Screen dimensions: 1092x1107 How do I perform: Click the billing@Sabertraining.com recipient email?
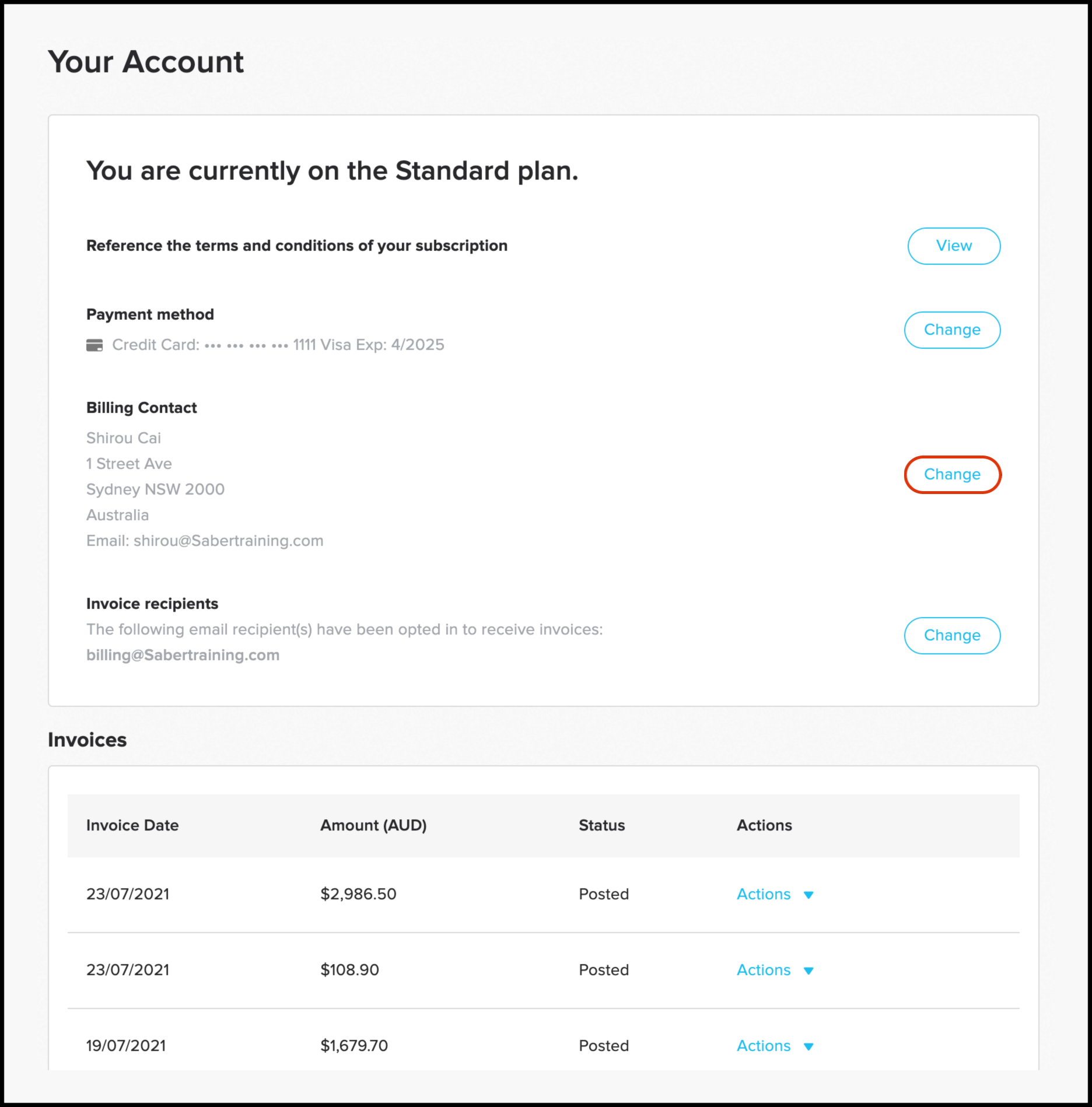tap(183, 655)
